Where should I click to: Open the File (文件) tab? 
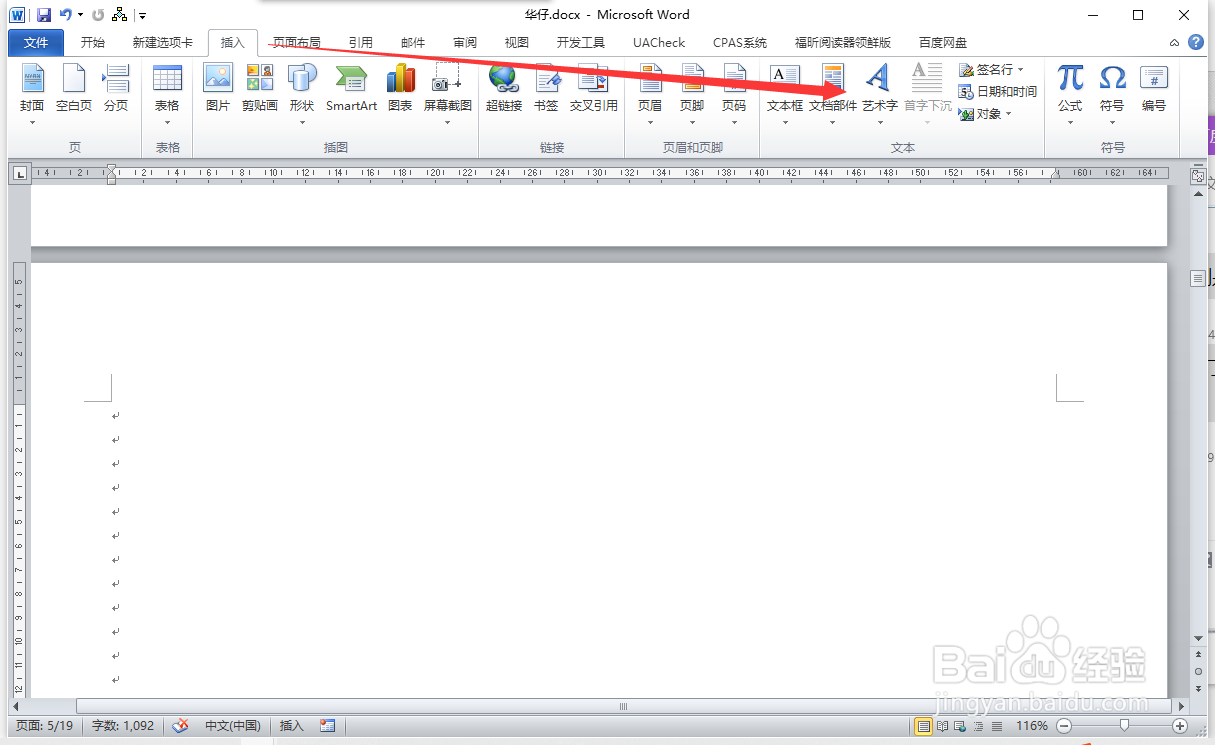(x=36, y=43)
